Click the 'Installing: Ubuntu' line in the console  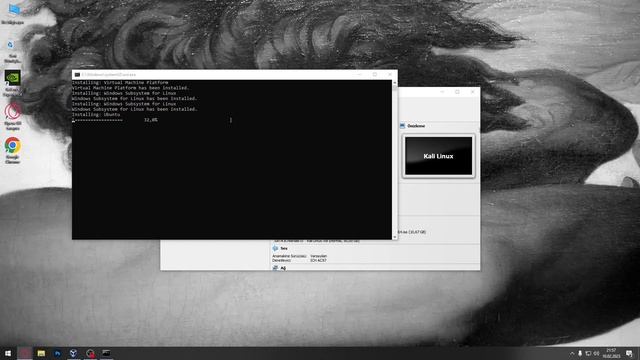(x=96, y=115)
